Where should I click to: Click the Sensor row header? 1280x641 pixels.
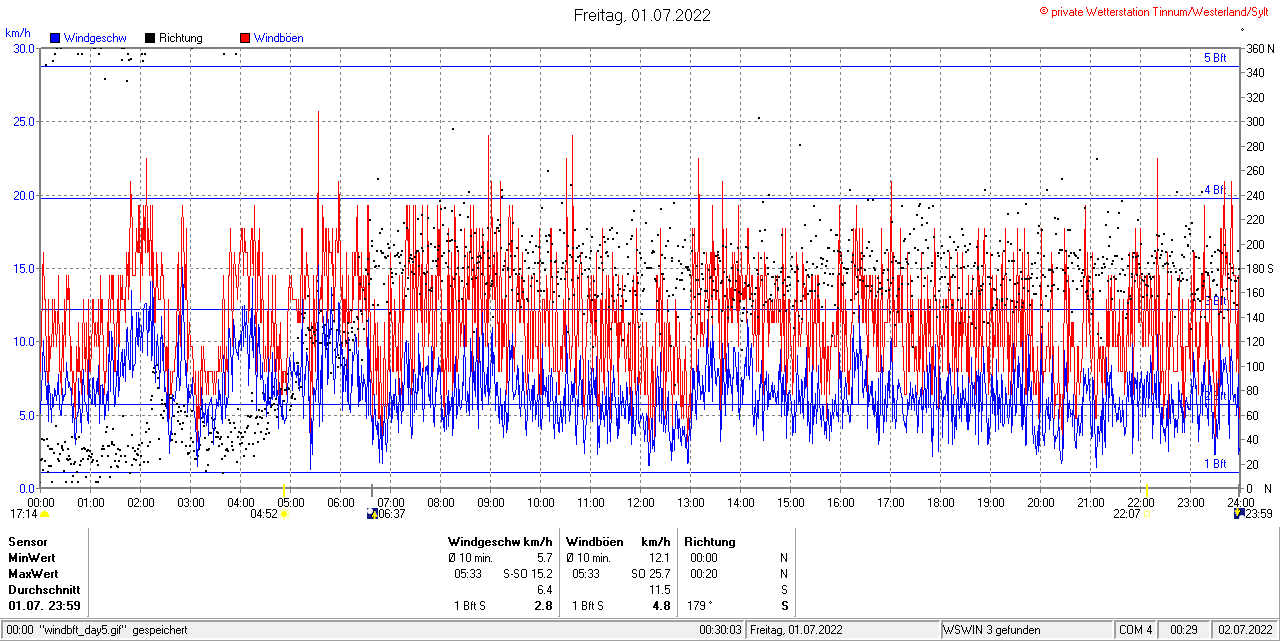point(27,542)
